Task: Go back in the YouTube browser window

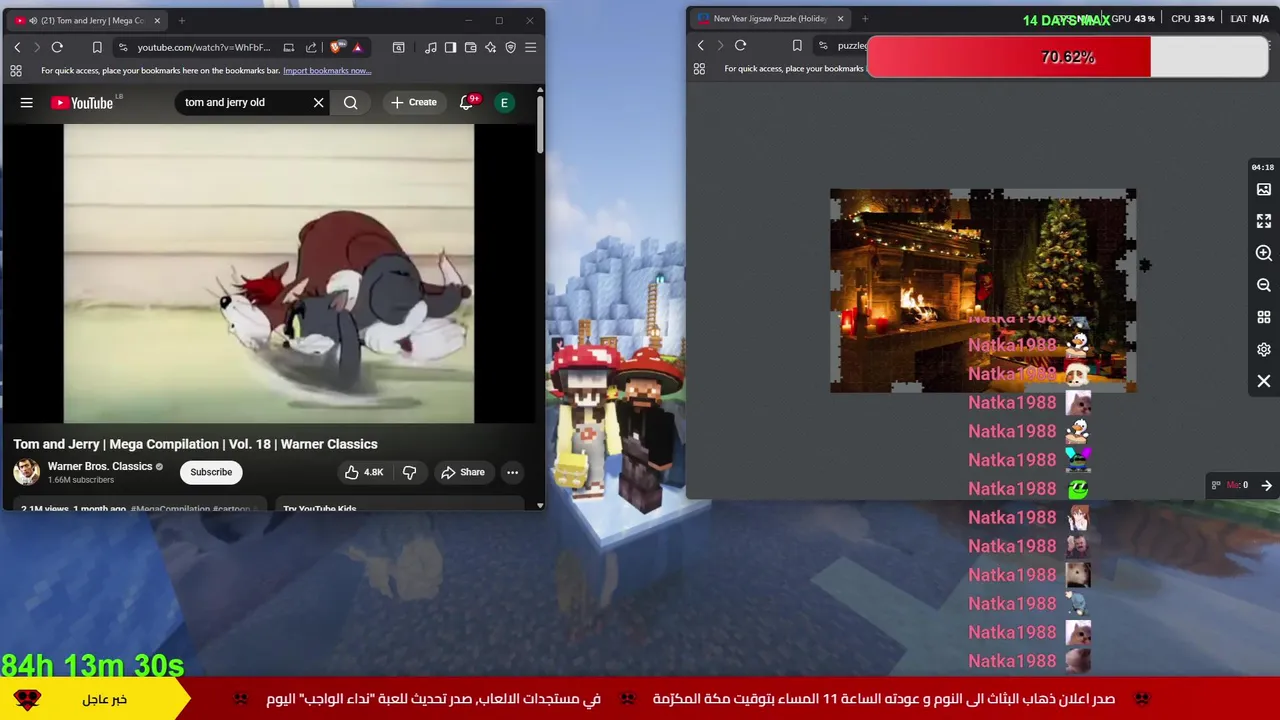Action: pos(17,47)
